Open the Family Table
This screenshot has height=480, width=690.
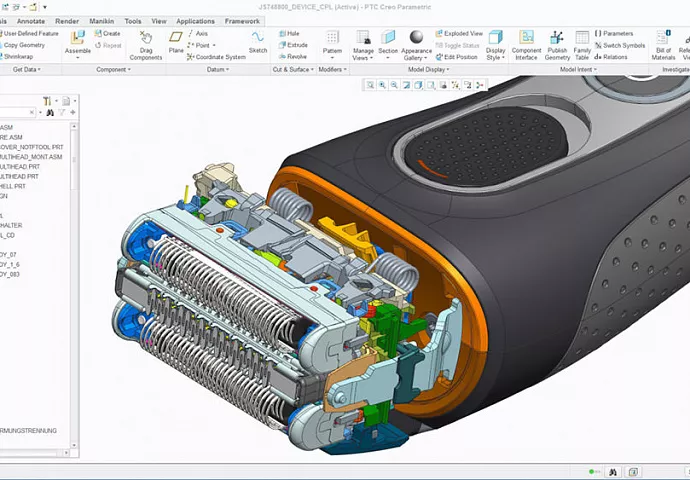[582, 39]
